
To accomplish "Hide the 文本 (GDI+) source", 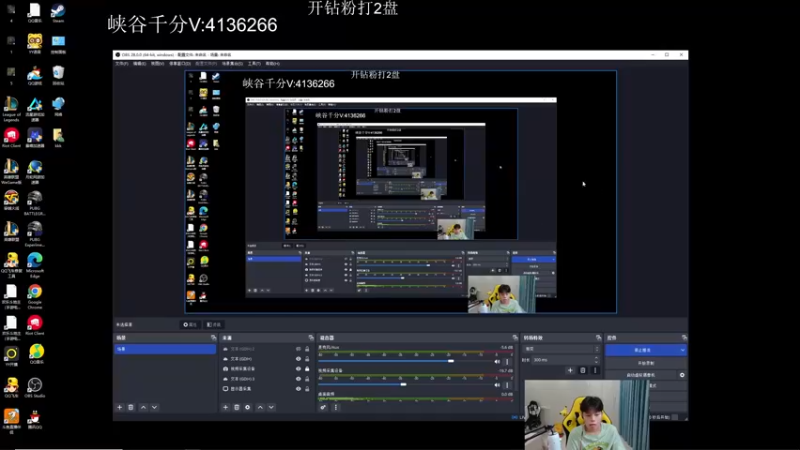I will coord(298,359).
